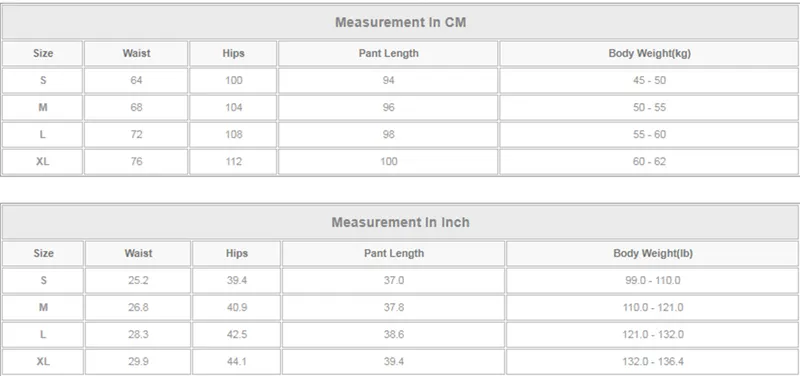The height and width of the screenshot is (376, 800).
Task: Select the XL size cell in Inch table
Action: [x=43, y=361]
